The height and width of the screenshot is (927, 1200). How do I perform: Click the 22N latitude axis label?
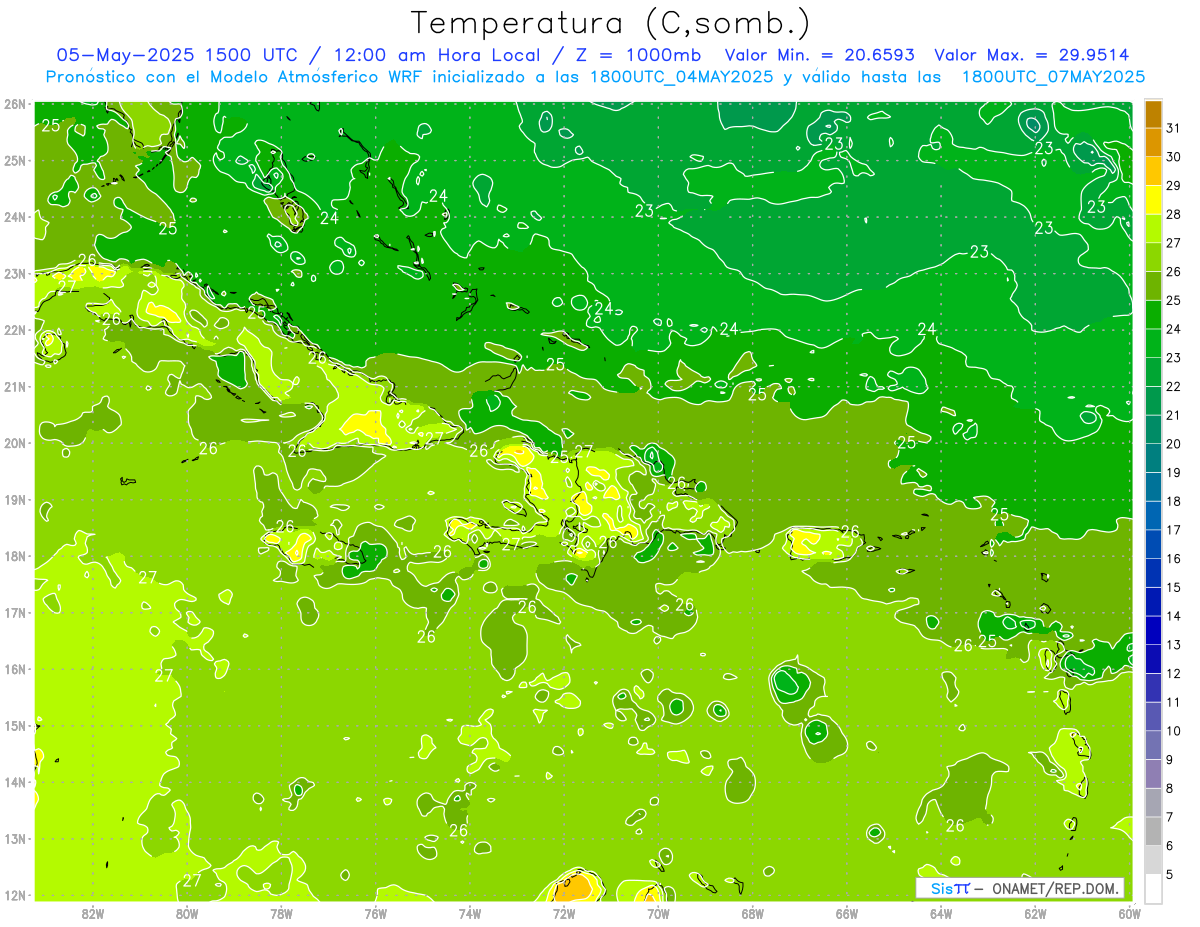point(15,329)
